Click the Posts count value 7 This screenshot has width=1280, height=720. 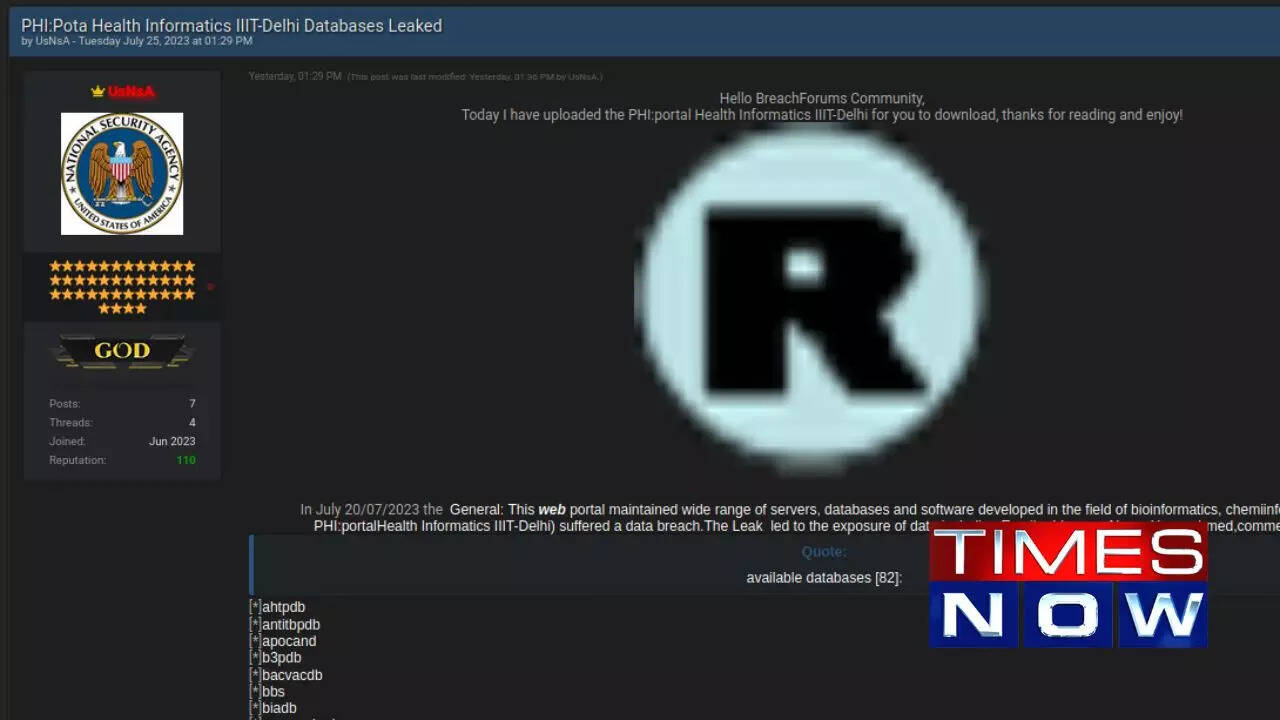[192, 404]
